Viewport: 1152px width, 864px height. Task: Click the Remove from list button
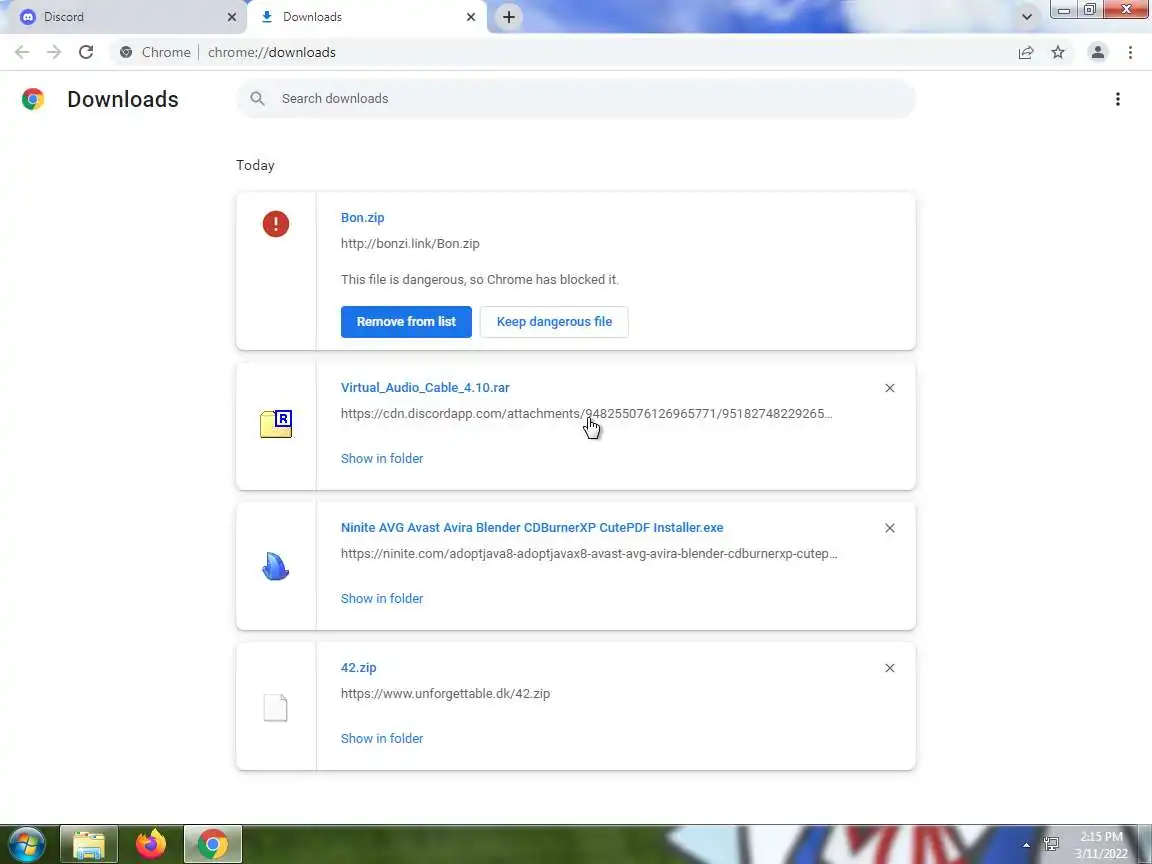406,322
